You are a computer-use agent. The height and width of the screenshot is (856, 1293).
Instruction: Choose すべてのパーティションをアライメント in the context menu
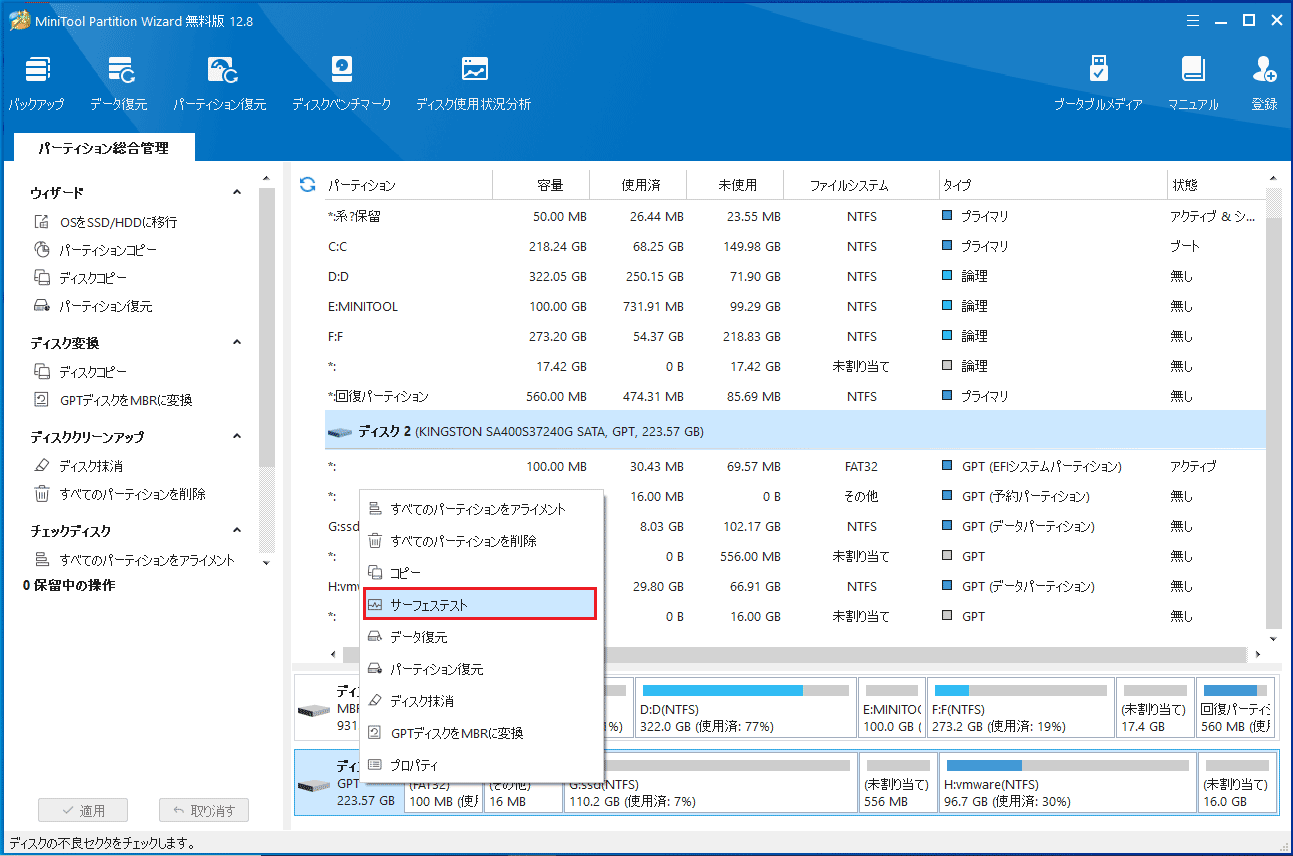[481, 509]
